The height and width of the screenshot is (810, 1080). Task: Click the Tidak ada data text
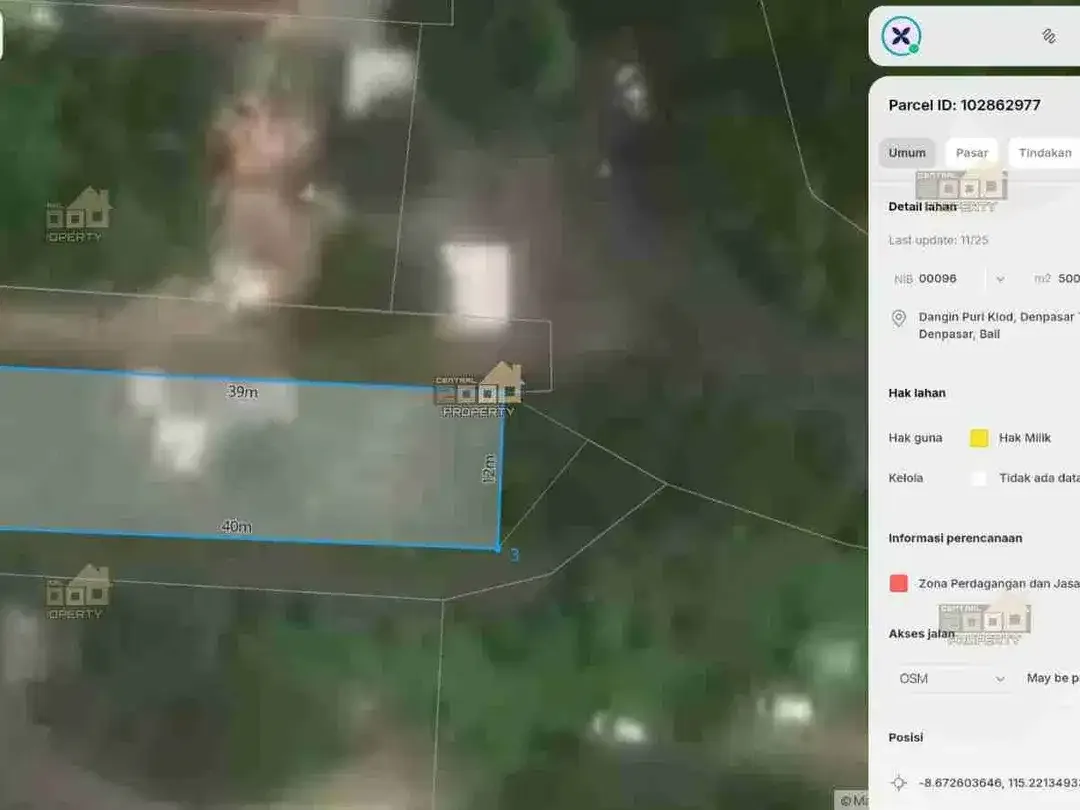point(1039,478)
